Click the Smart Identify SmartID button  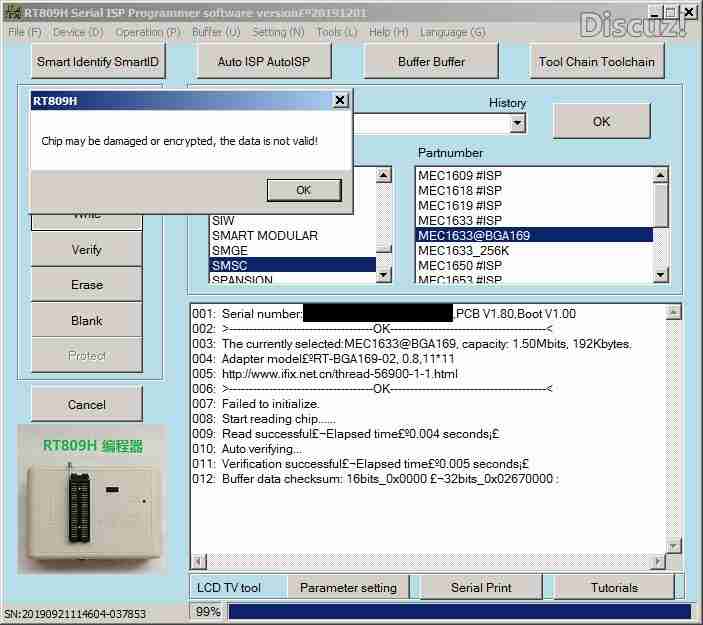coord(97,62)
